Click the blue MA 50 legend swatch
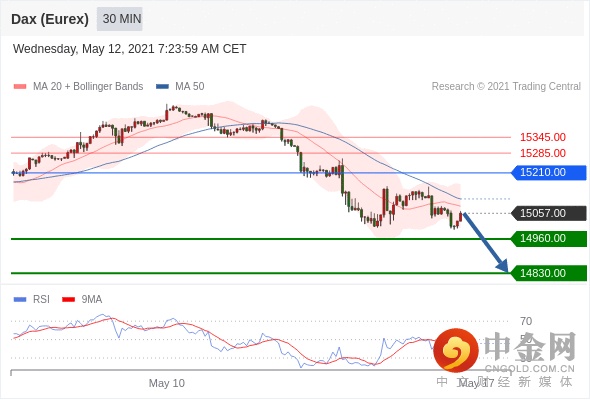590x400 pixels. coord(162,87)
